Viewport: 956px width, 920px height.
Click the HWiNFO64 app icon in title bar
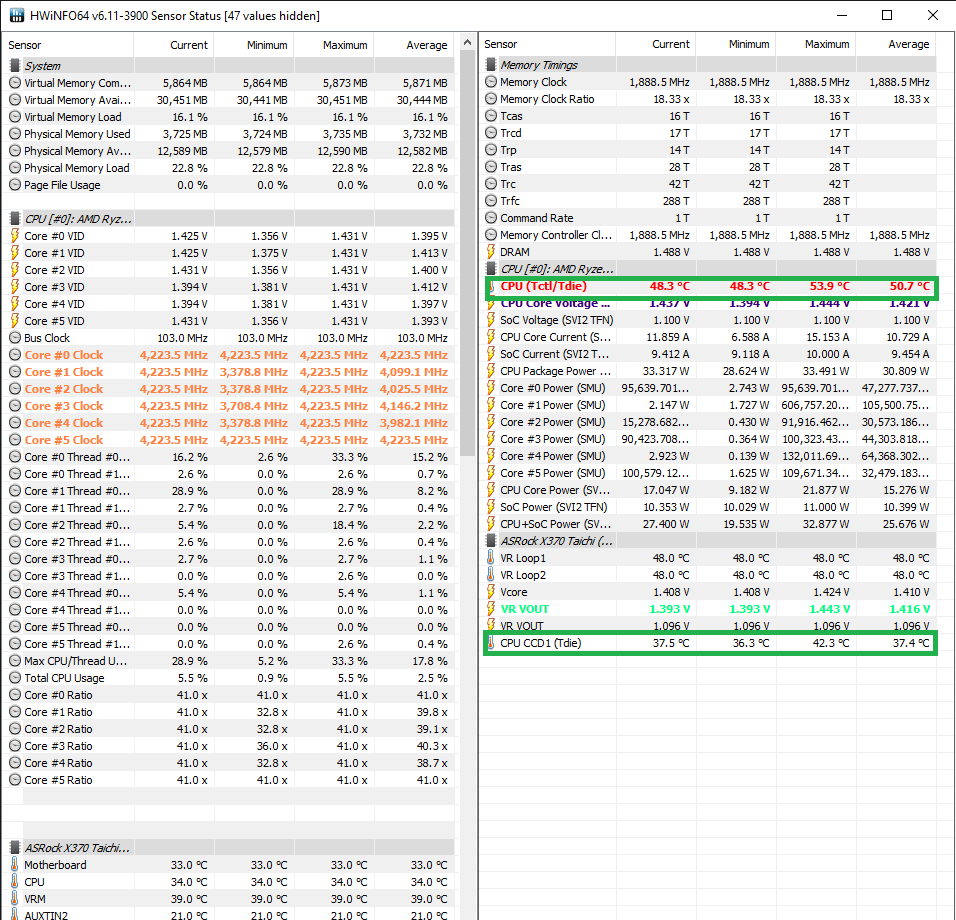[16, 15]
